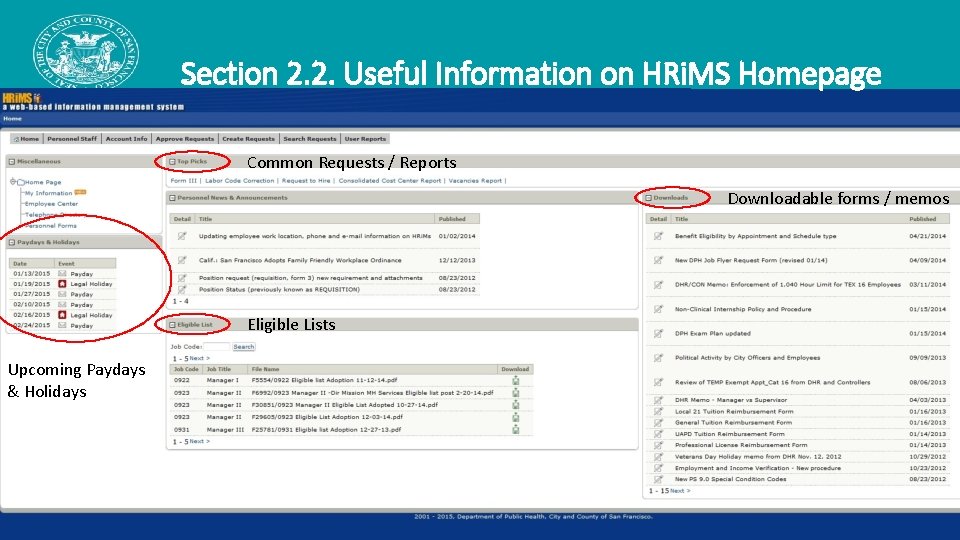The width and height of the screenshot is (960, 540).
Task: Download F6992/0923 Manager II eligible list
Action: 516,392
